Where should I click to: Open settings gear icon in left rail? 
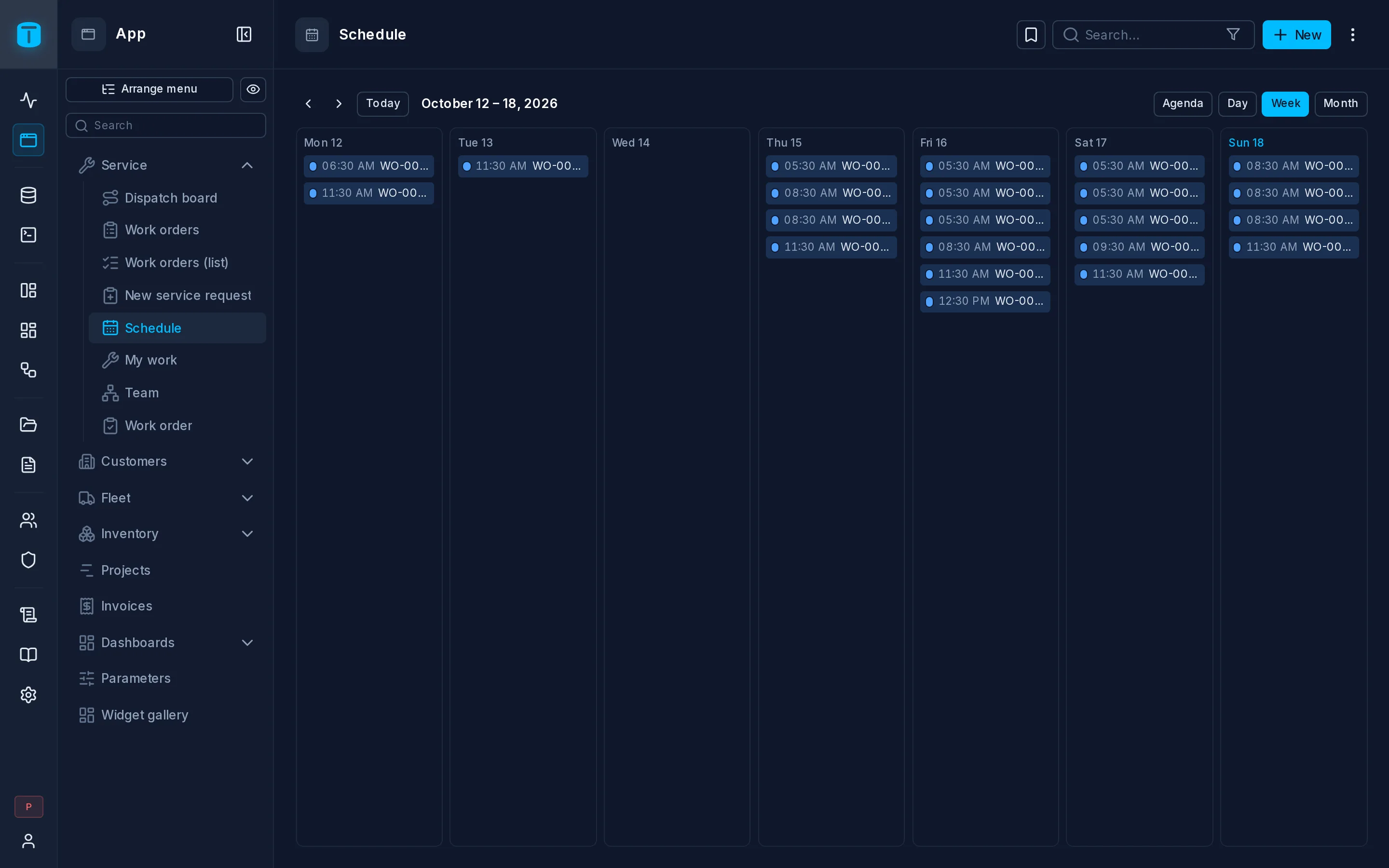tap(29, 694)
